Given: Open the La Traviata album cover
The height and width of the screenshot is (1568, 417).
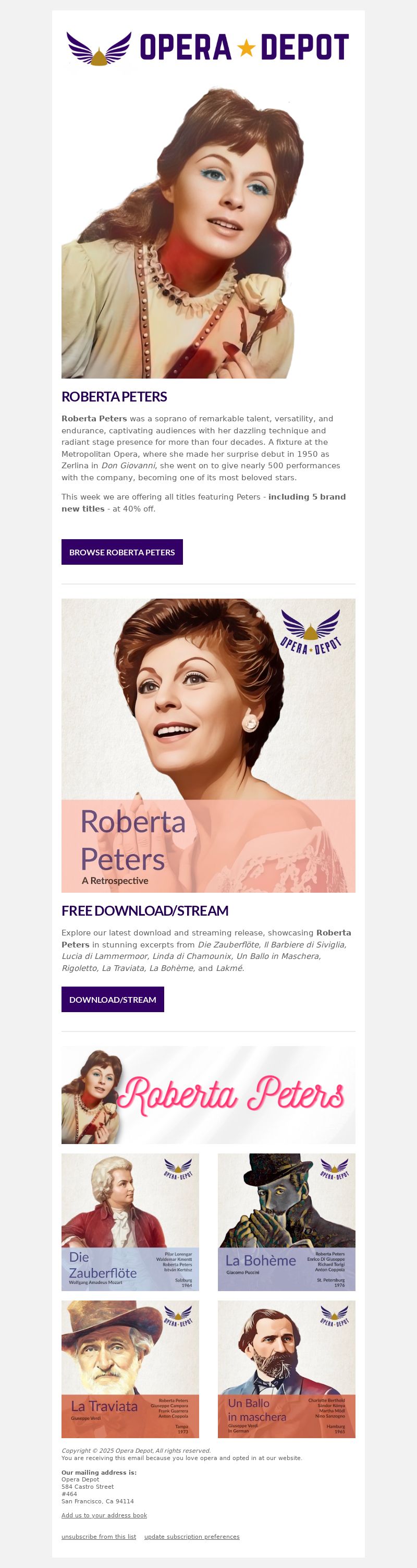Looking at the screenshot, I should (130, 1369).
